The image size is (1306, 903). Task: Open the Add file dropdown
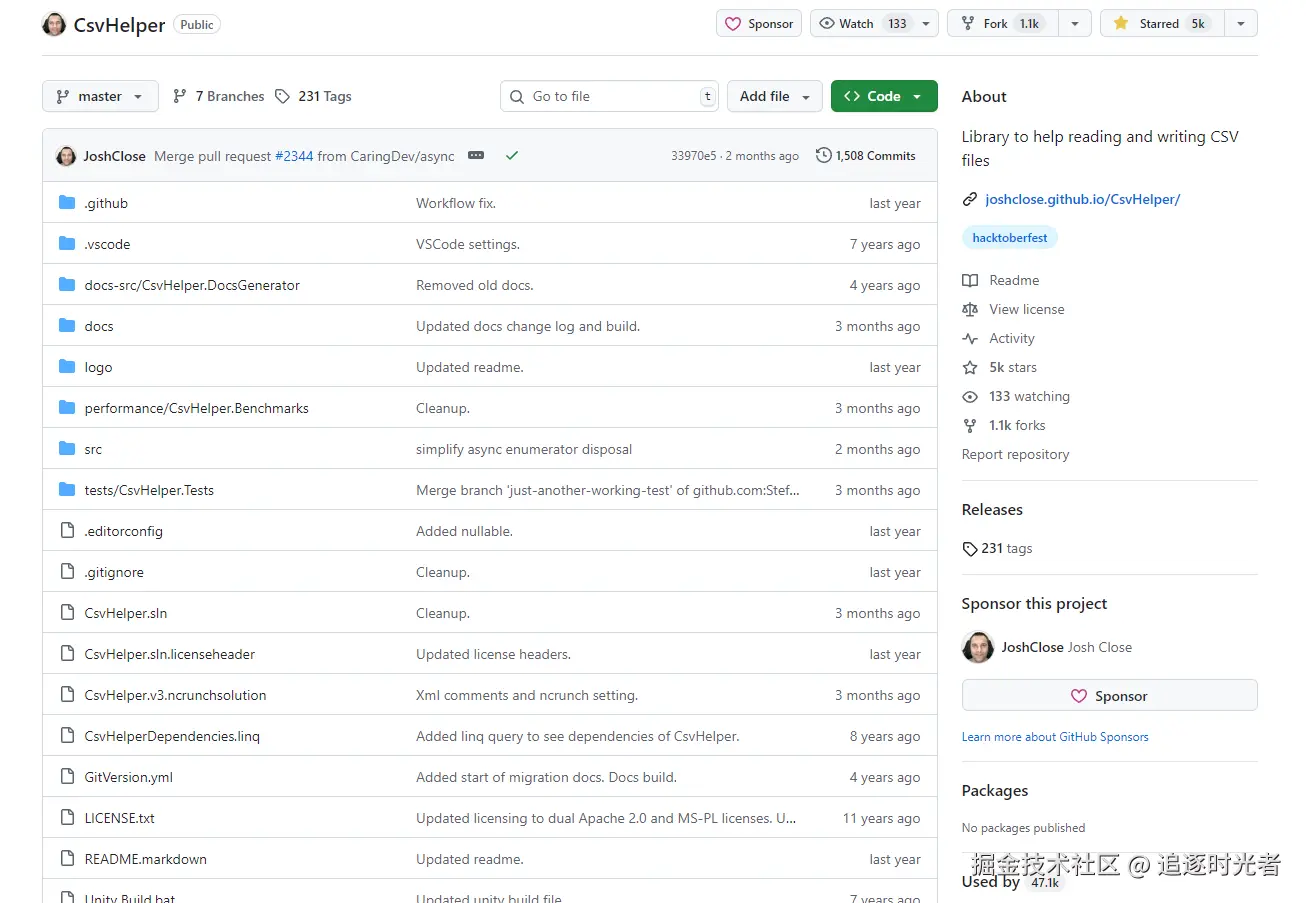tap(775, 96)
